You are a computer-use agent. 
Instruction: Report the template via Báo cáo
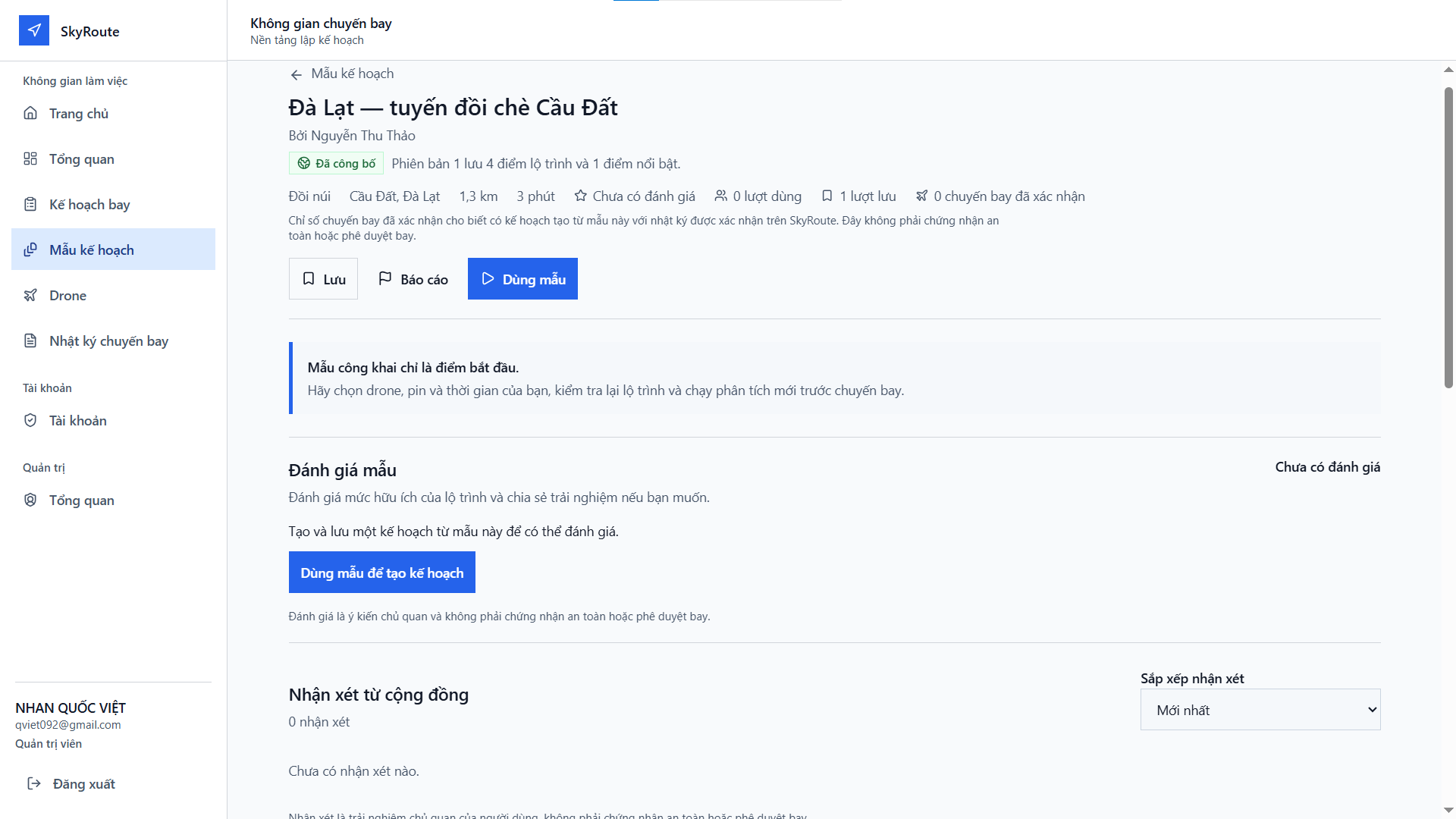pyautogui.click(x=413, y=278)
